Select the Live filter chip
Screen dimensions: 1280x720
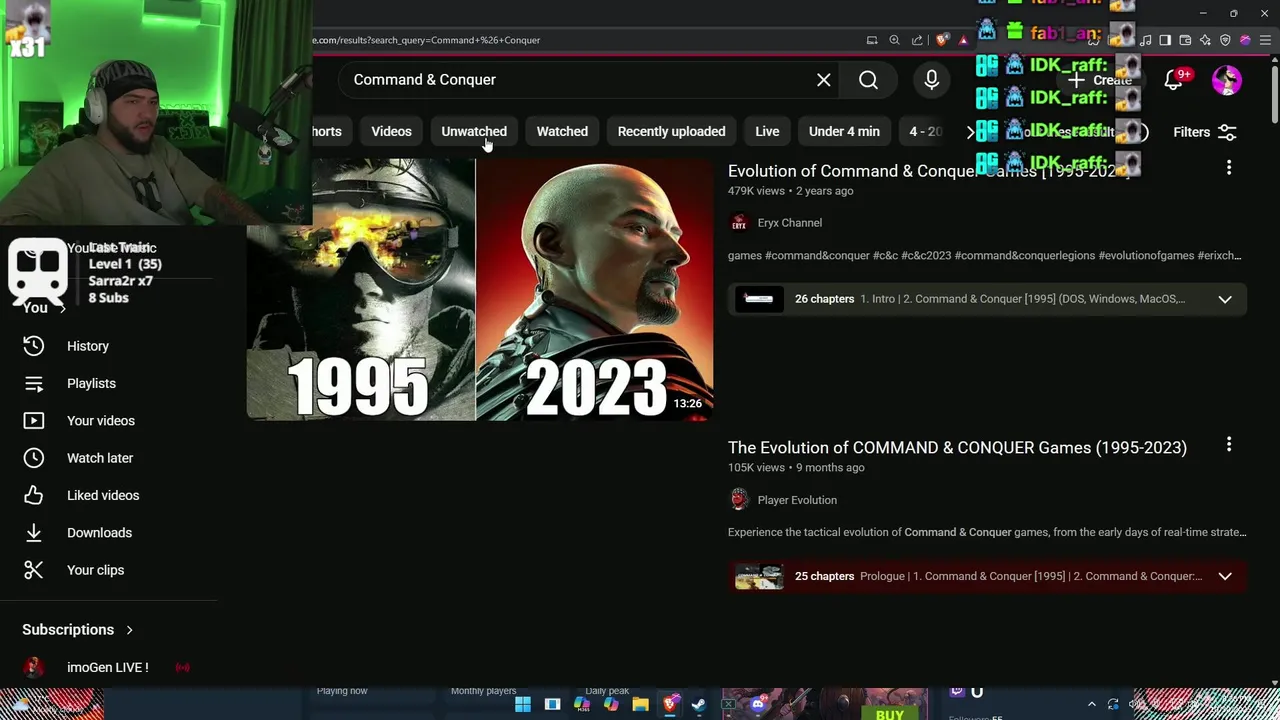pyautogui.click(x=767, y=132)
